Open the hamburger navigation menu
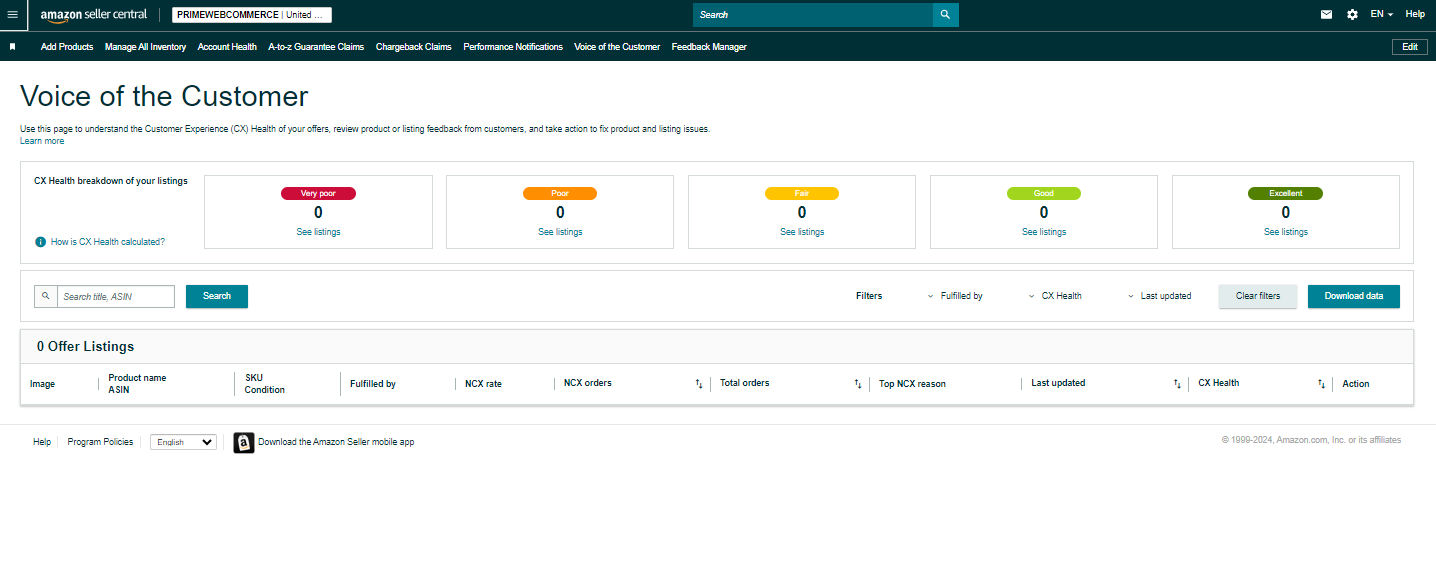 pyautogui.click(x=12, y=14)
